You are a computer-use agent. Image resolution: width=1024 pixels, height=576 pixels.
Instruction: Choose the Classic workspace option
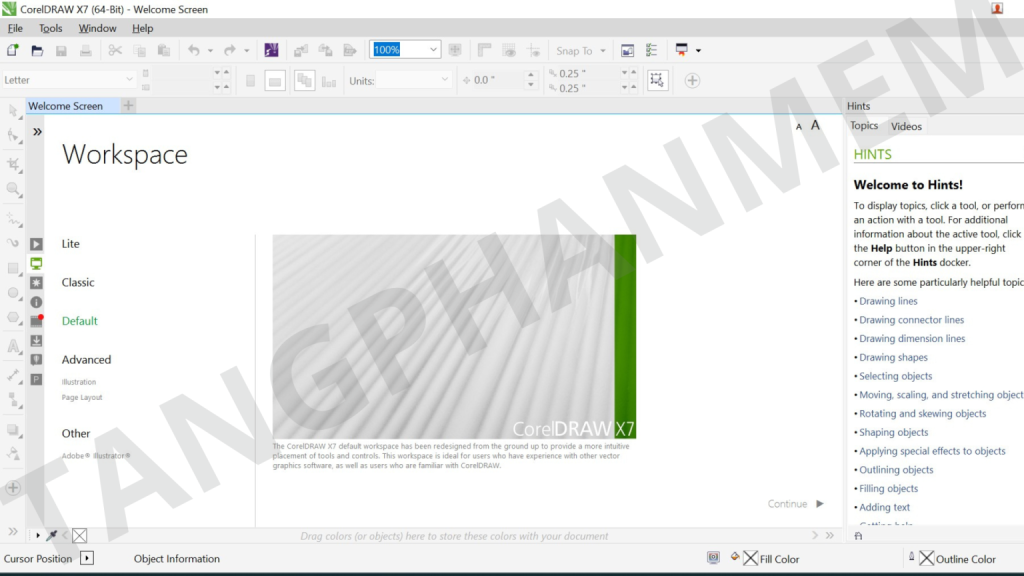[78, 283]
